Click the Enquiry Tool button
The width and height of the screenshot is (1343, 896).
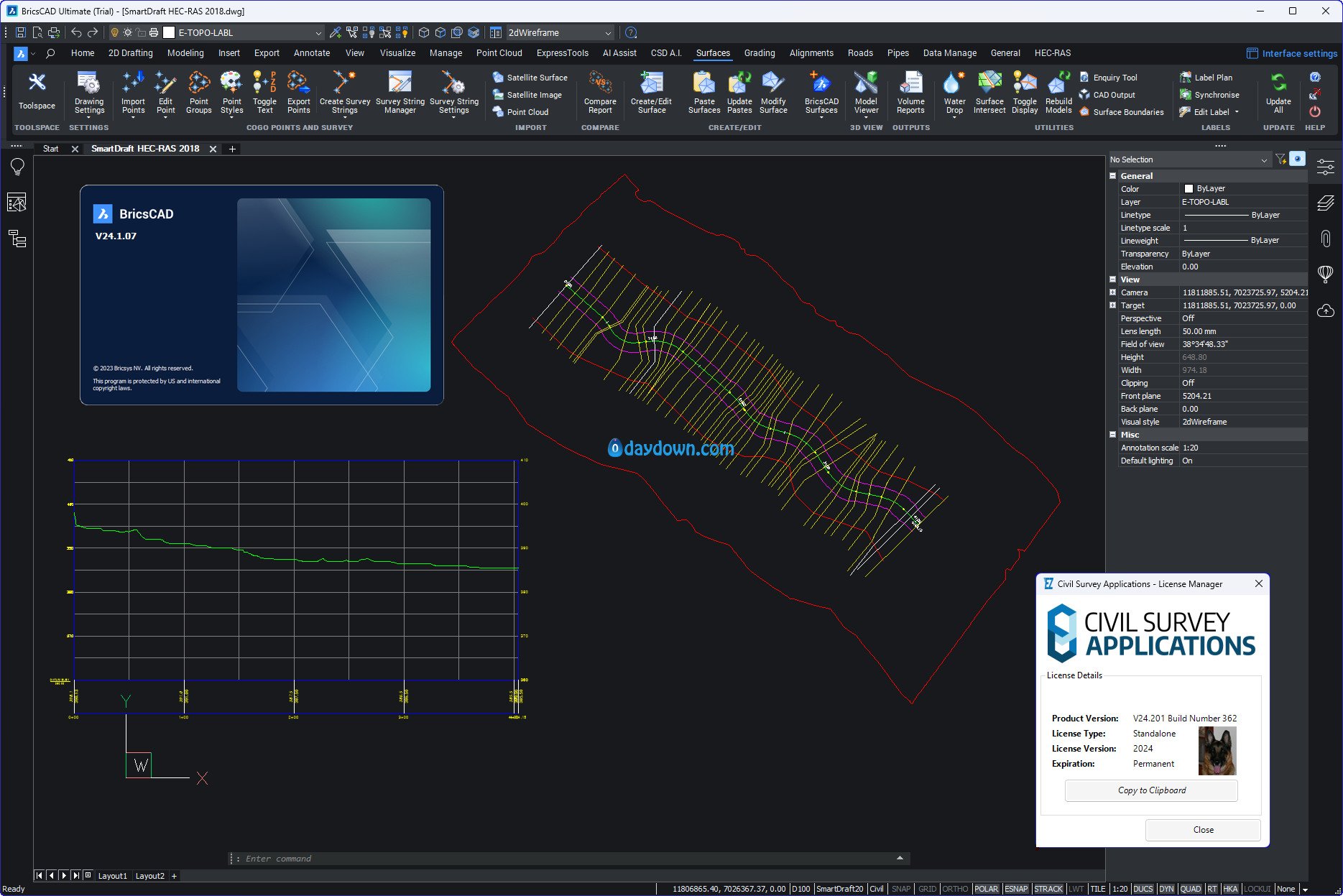tap(1108, 78)
